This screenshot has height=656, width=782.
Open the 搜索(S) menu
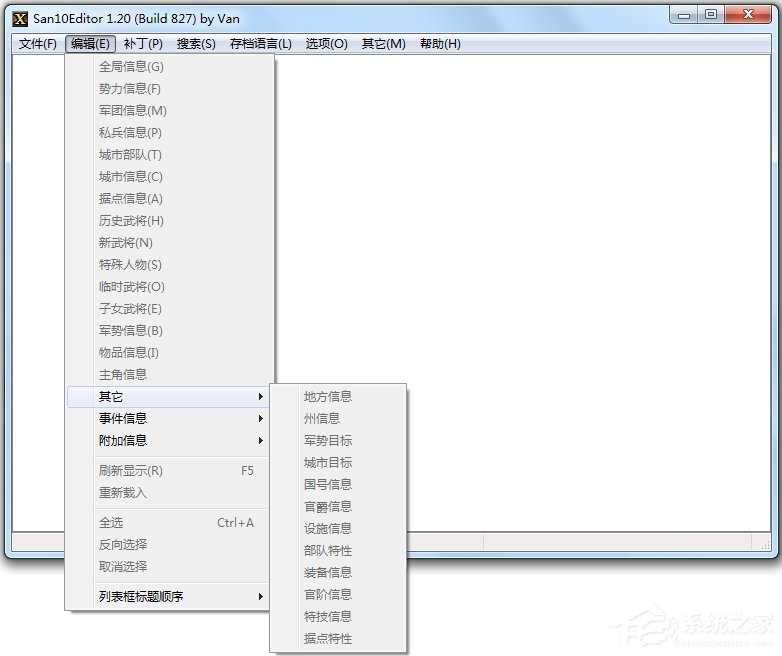click(196, 44)
